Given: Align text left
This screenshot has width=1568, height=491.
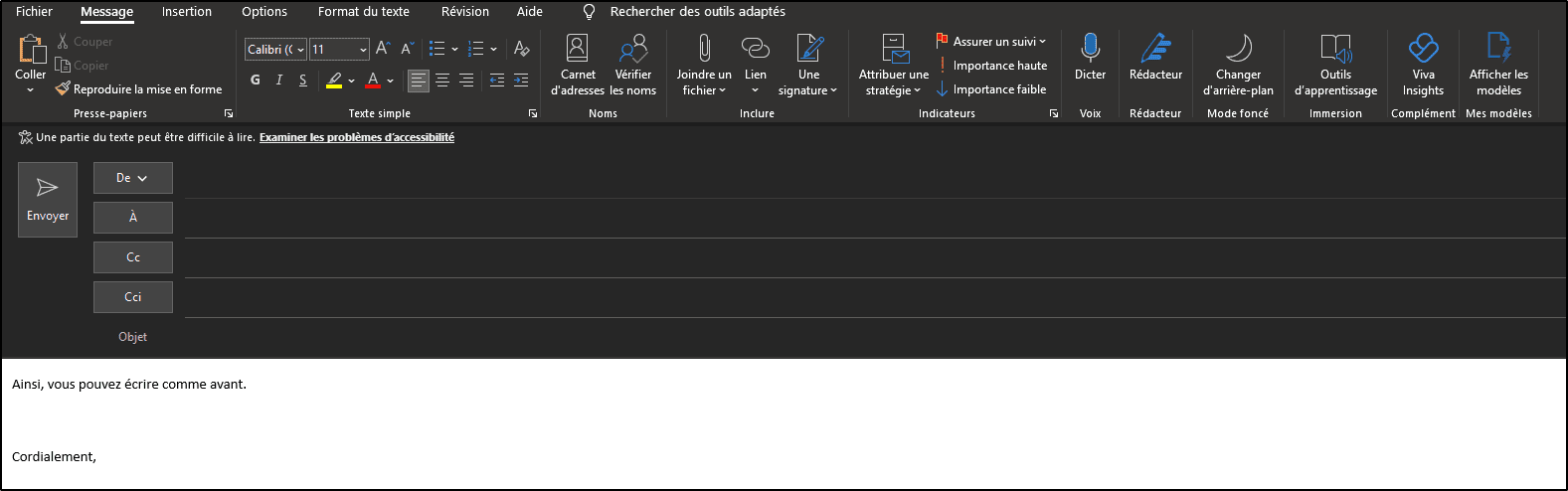Looking at the screenshot, I should click(x=419, y=81).
